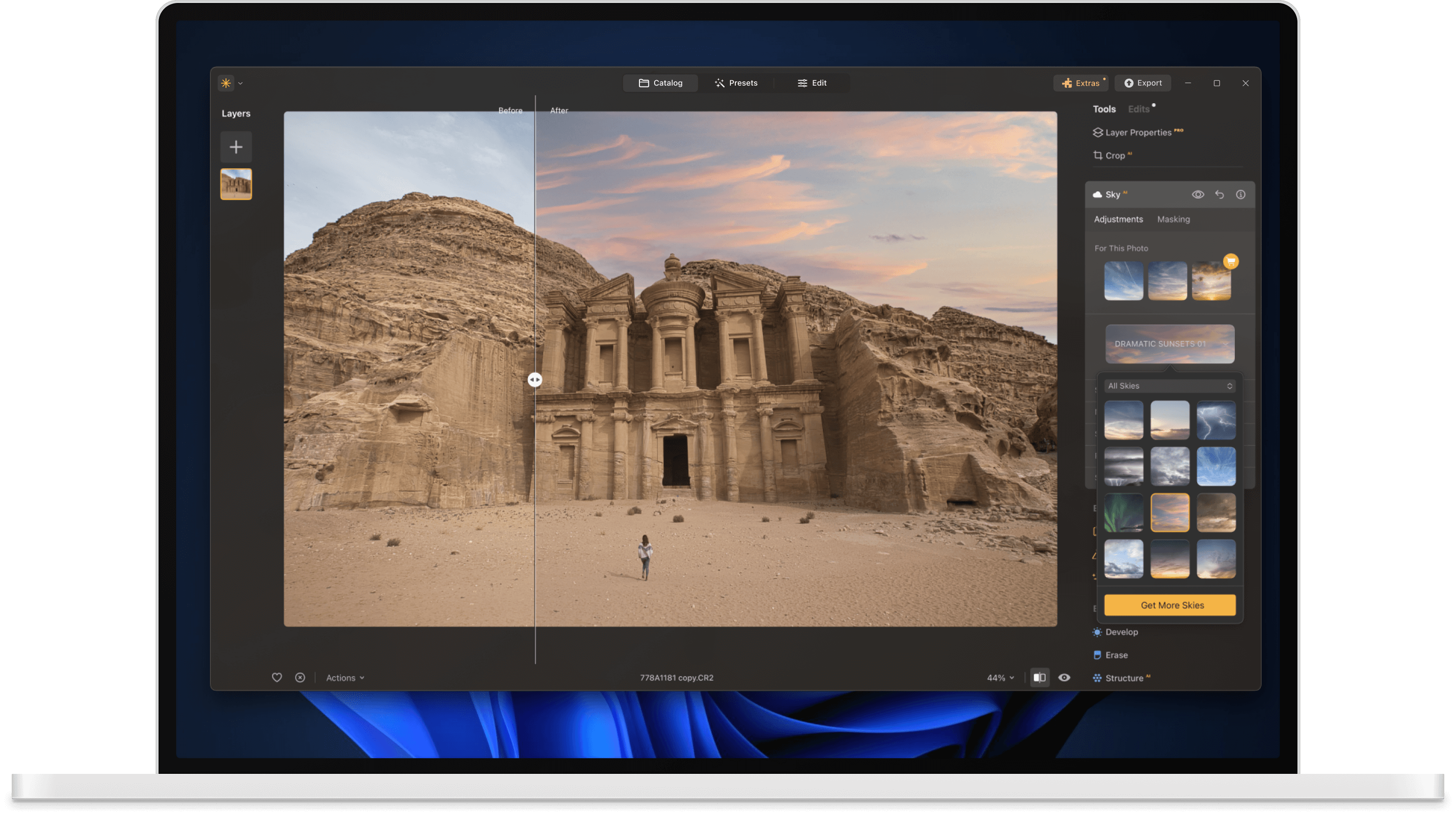Image resolution: width=1456 pixels, height=813 pixels.
Task: Click the Get More Skies button
Action: tap(1170, 605)
